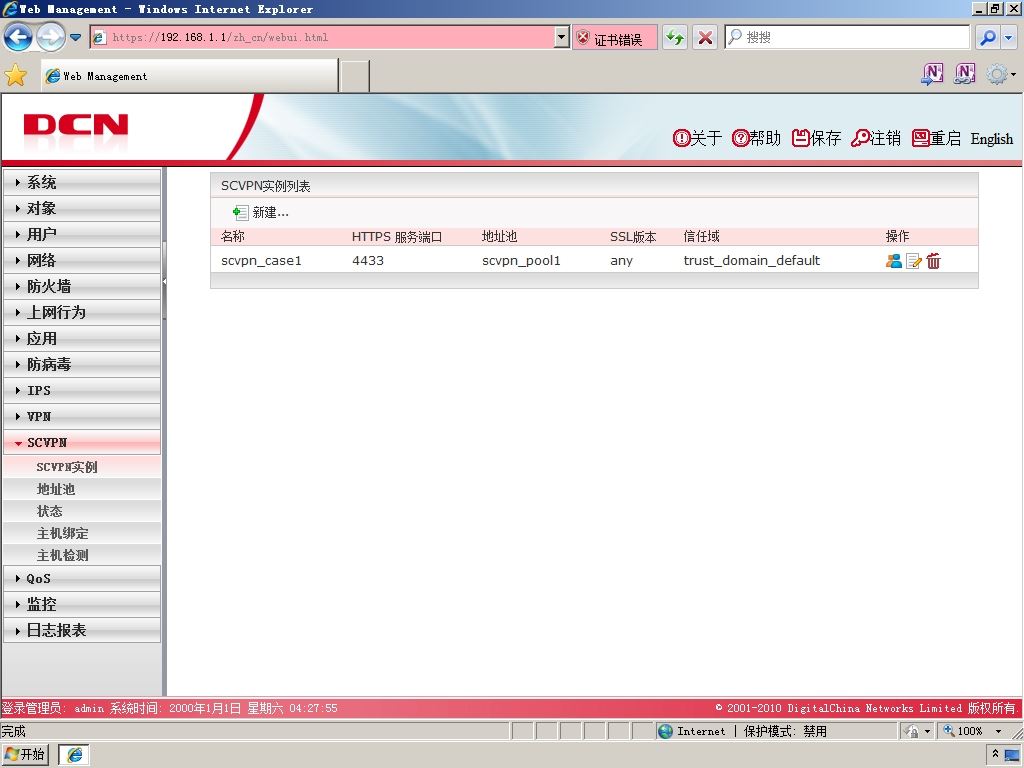Collapse SCVPN menu in sidebar
The width and height of the screenshot is (1024, 768).
[82, 442]
